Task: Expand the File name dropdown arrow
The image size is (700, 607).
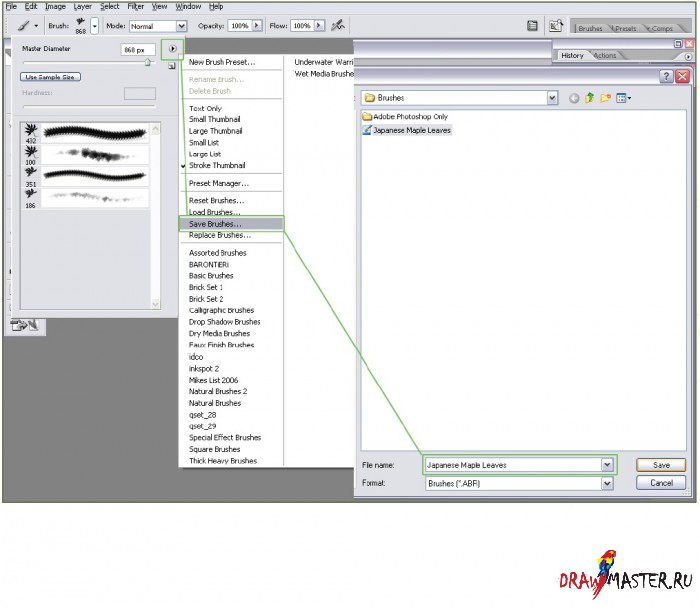Action: pyautogui.click(x=607, y=465)
